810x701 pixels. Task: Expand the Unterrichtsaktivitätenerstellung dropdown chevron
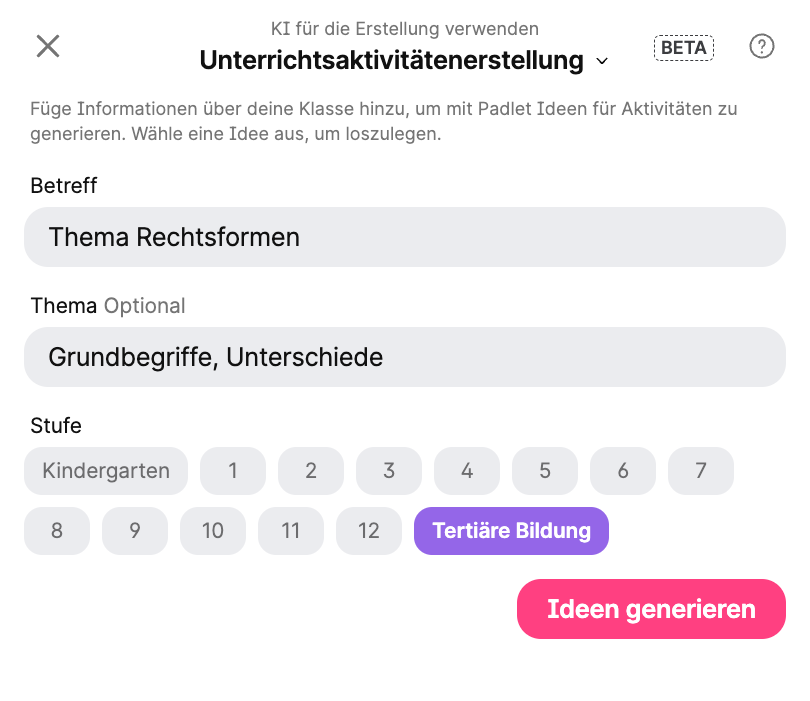coord(602,61)
